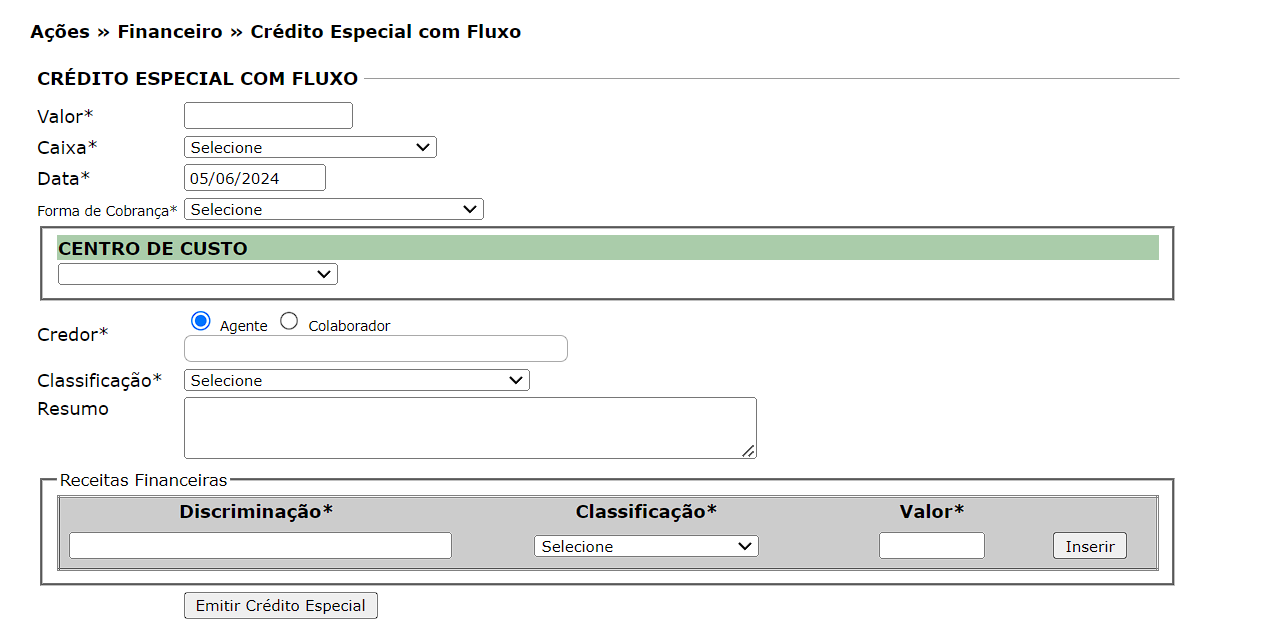Expand Classificação dropdown in Receitas Financeiras
Viewport: 1264px width, 637px height.
point(646,547)
